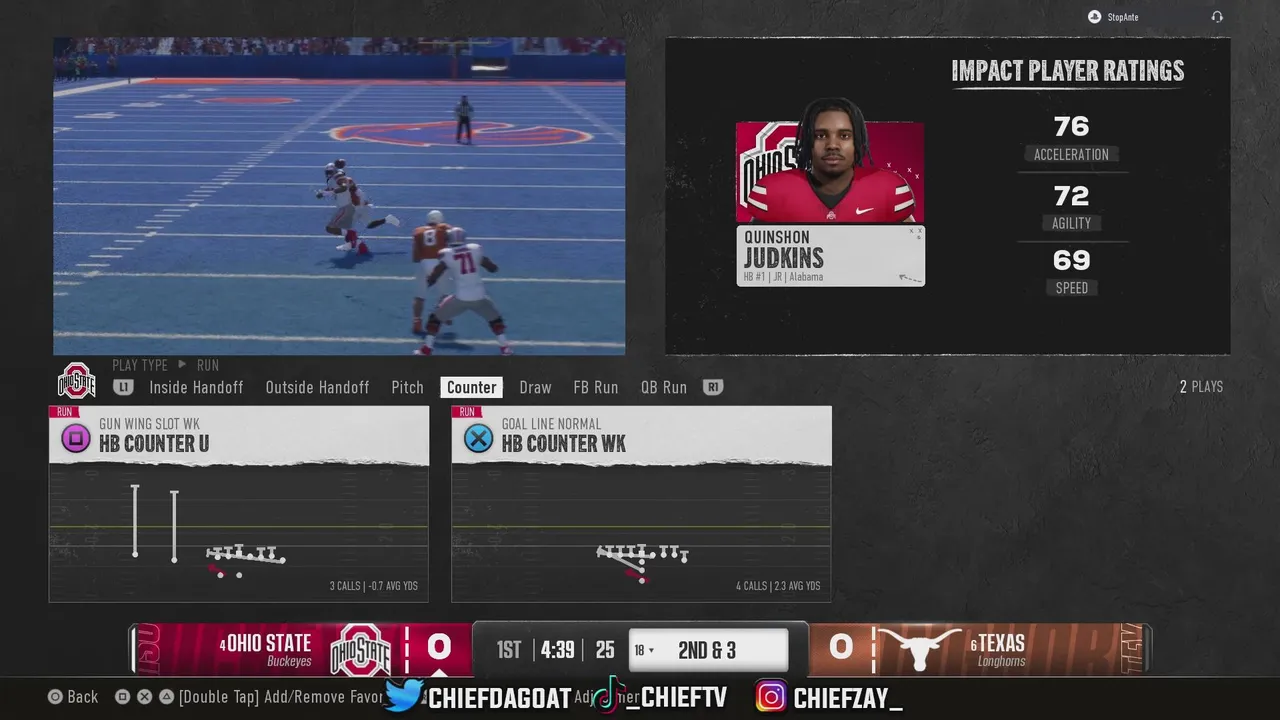
Task: Open the play clock dropdown arrow
Action: (652, 651)
